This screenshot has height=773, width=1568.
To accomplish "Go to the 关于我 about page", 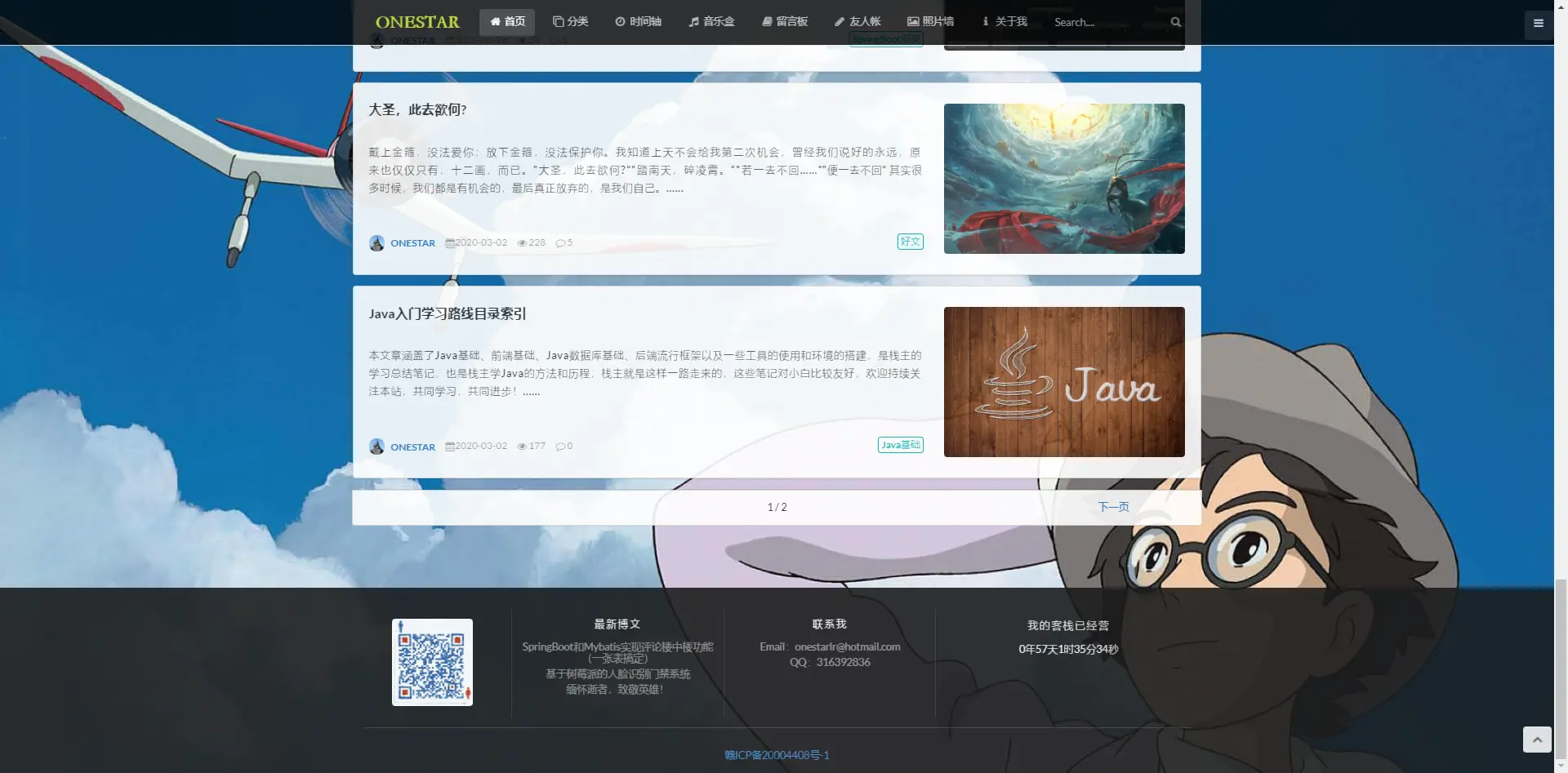I will pyautogui.click(x=1004, y=22).
